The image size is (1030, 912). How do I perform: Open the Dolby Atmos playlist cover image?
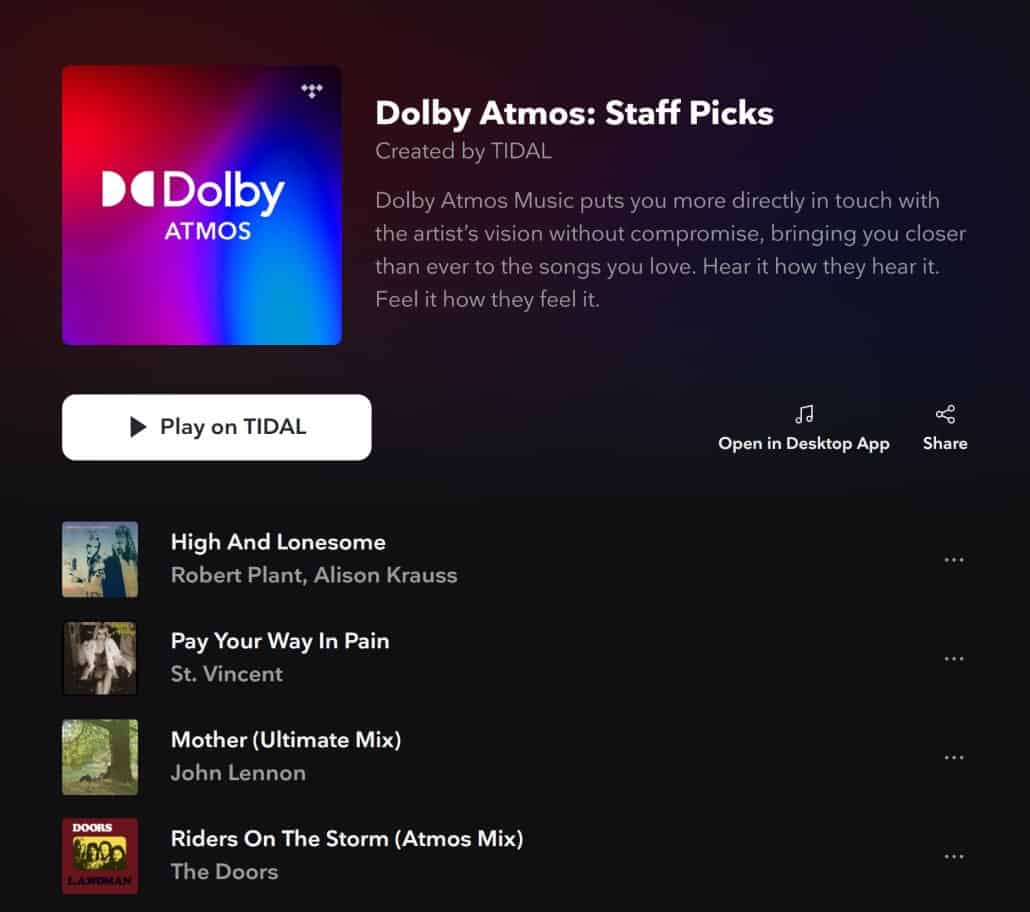tap(202, 205)
